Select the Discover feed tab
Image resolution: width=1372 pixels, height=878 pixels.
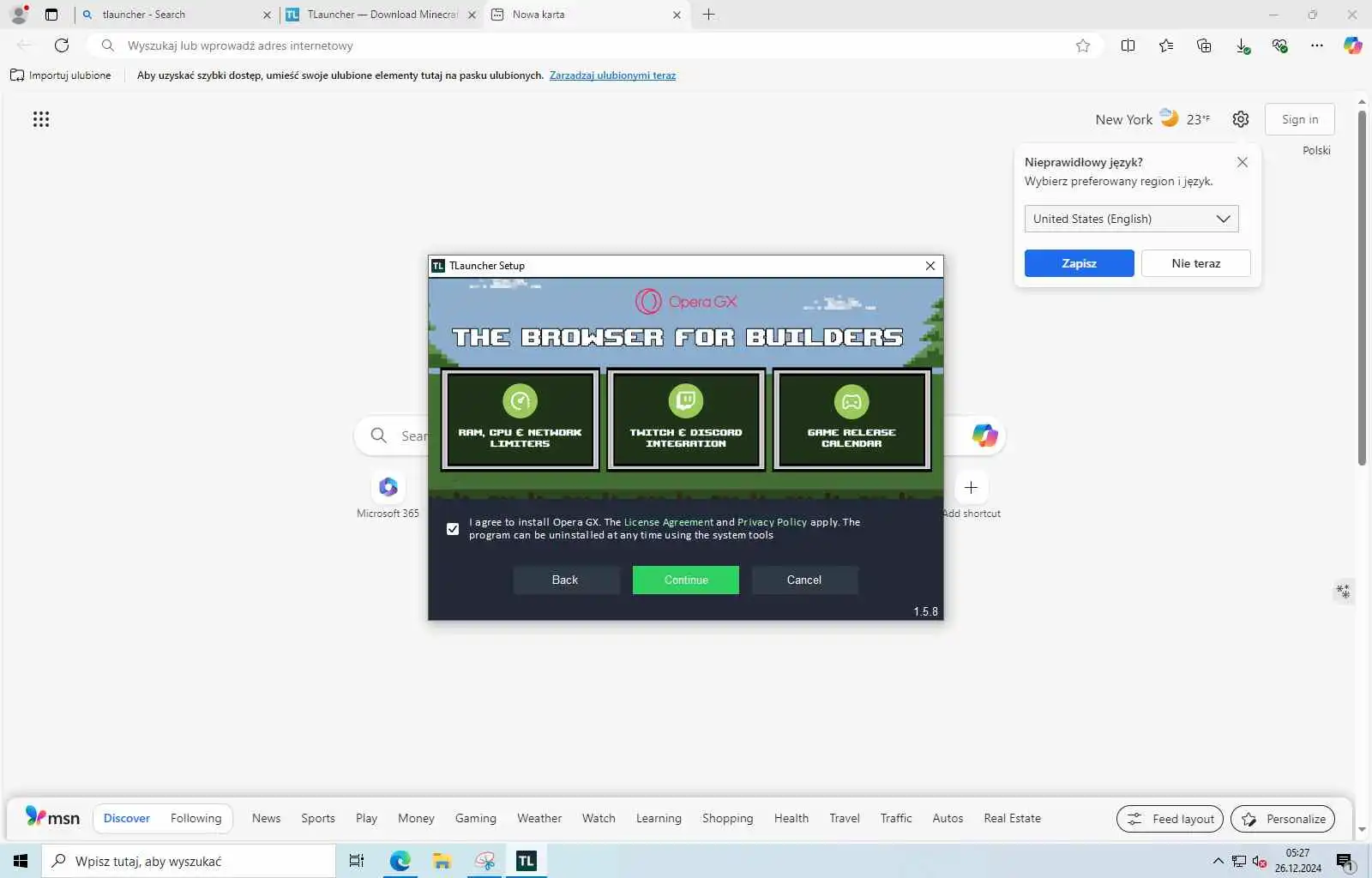[x=127, y=818]
